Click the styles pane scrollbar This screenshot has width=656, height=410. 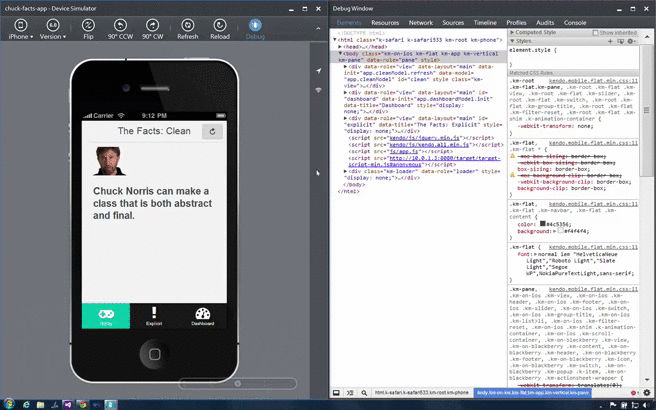coord(646,110)
